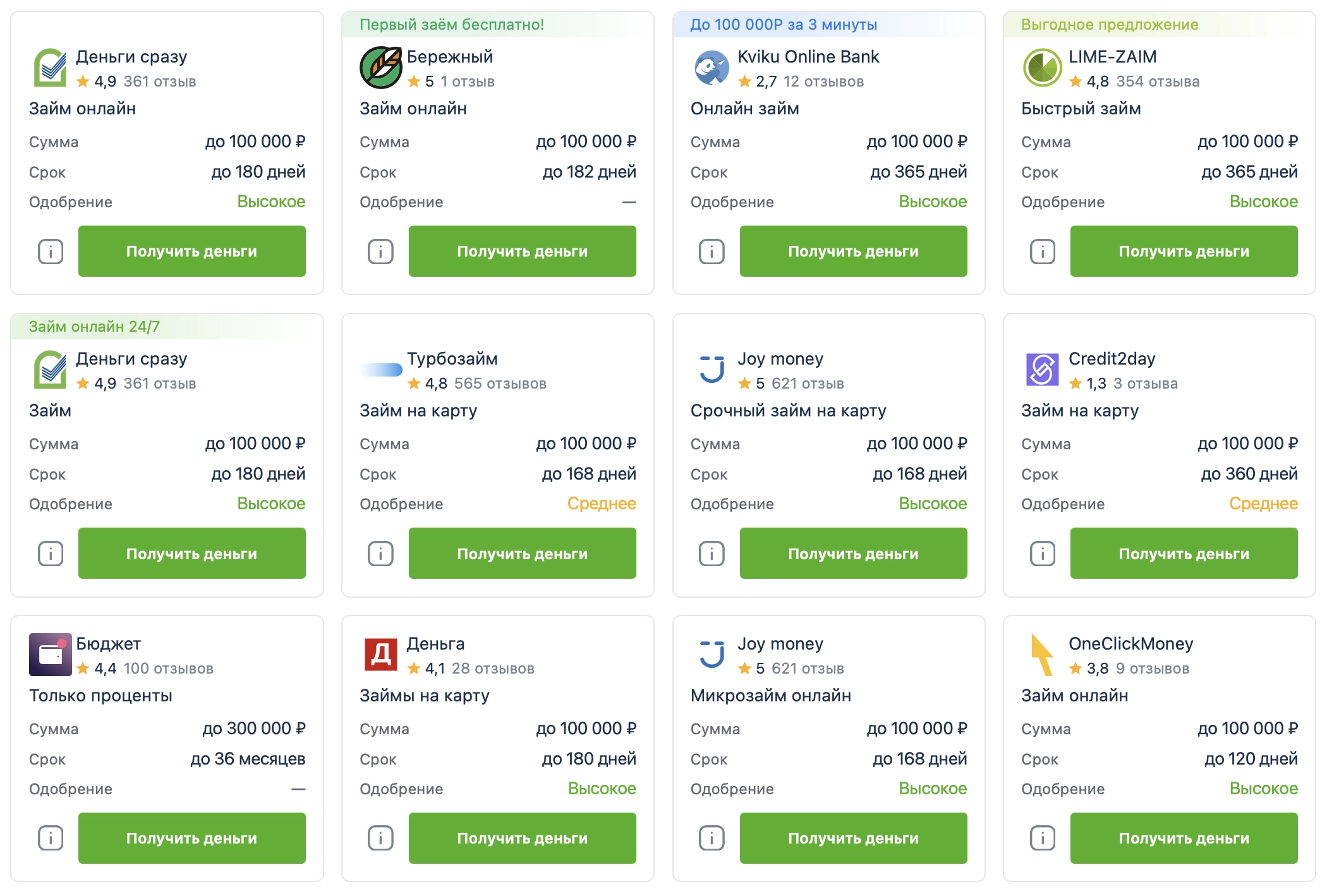Open info icon on Бюджет card
This screenshot has height=896, width=1327.
click(x=51, y=838)
